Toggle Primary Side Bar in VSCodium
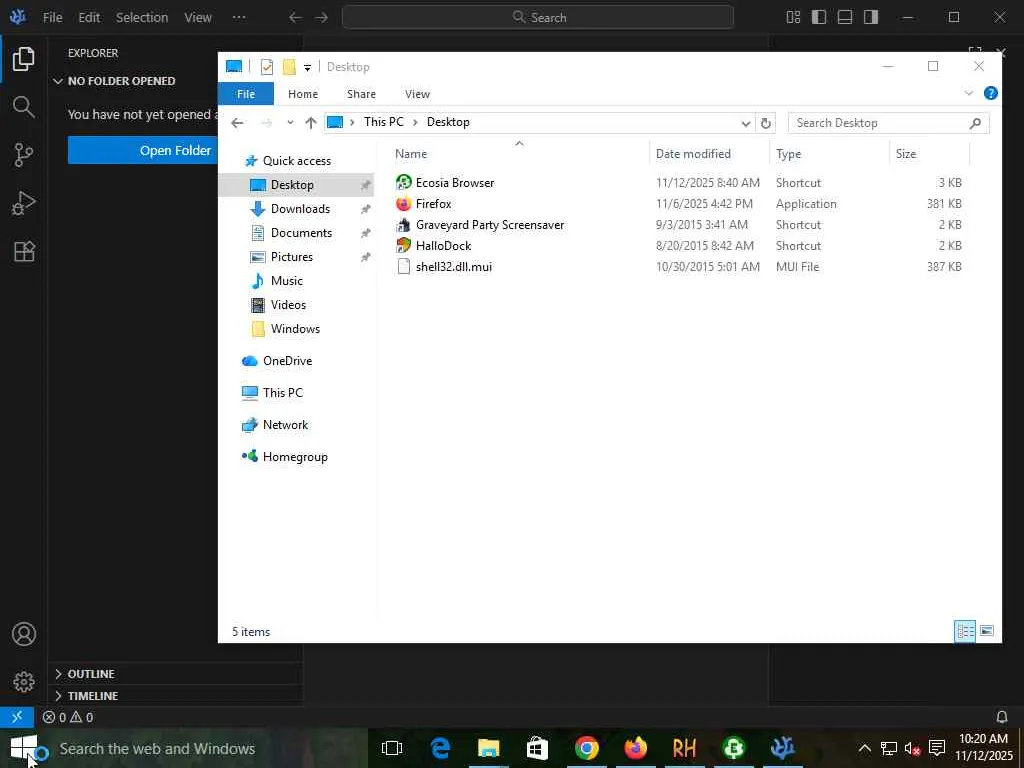1024x768 pixels. coord(819,17)
